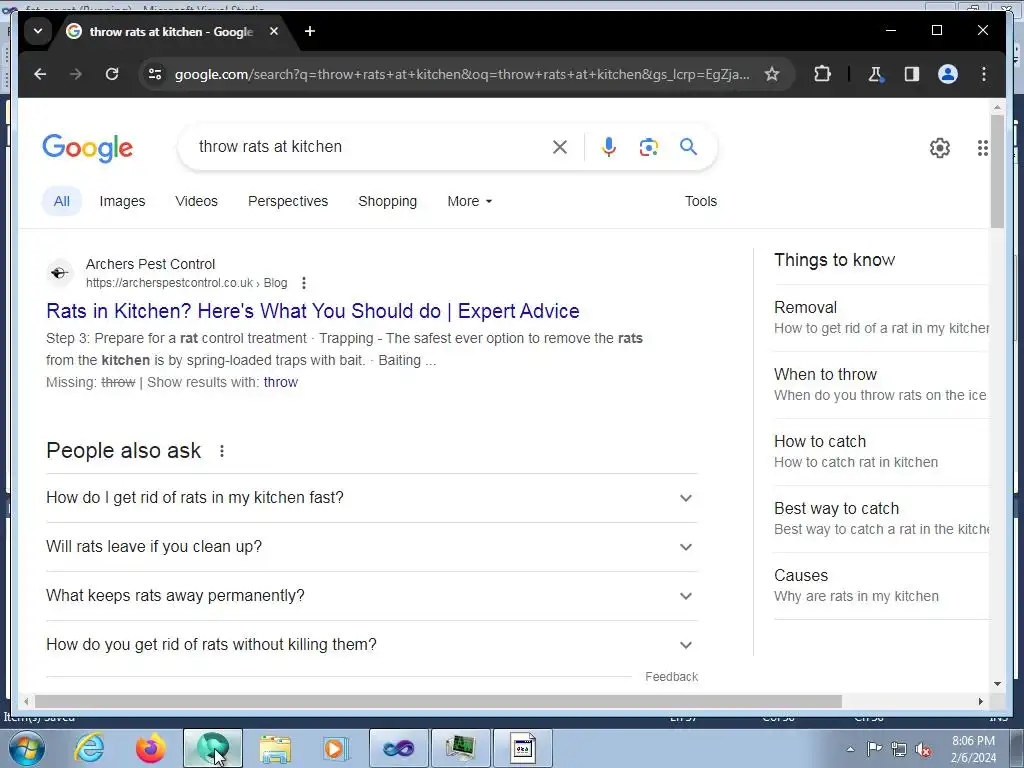This screenshot has height=768, width=1024.
Task: Click the scroll right arrow
Action: pos(980,701)
